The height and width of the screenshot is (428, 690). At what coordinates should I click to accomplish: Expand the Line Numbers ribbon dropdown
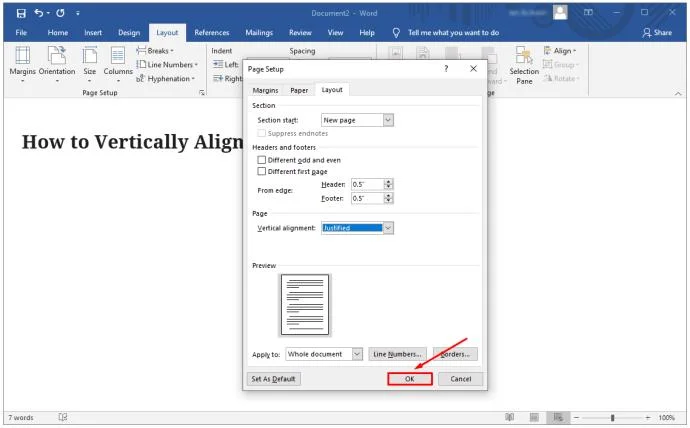coord(167,65)
